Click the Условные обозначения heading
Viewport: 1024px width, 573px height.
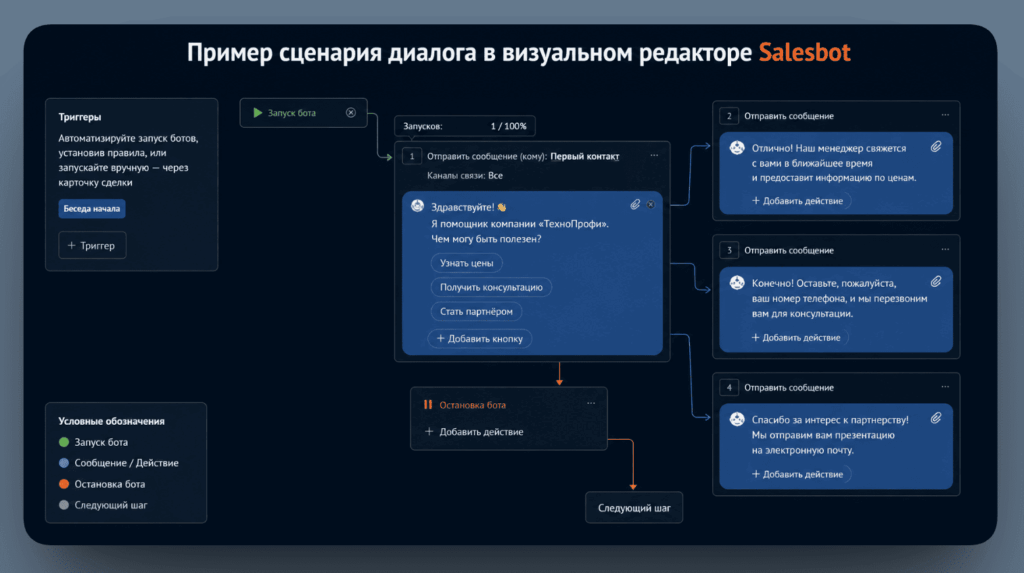pos(111,421)
